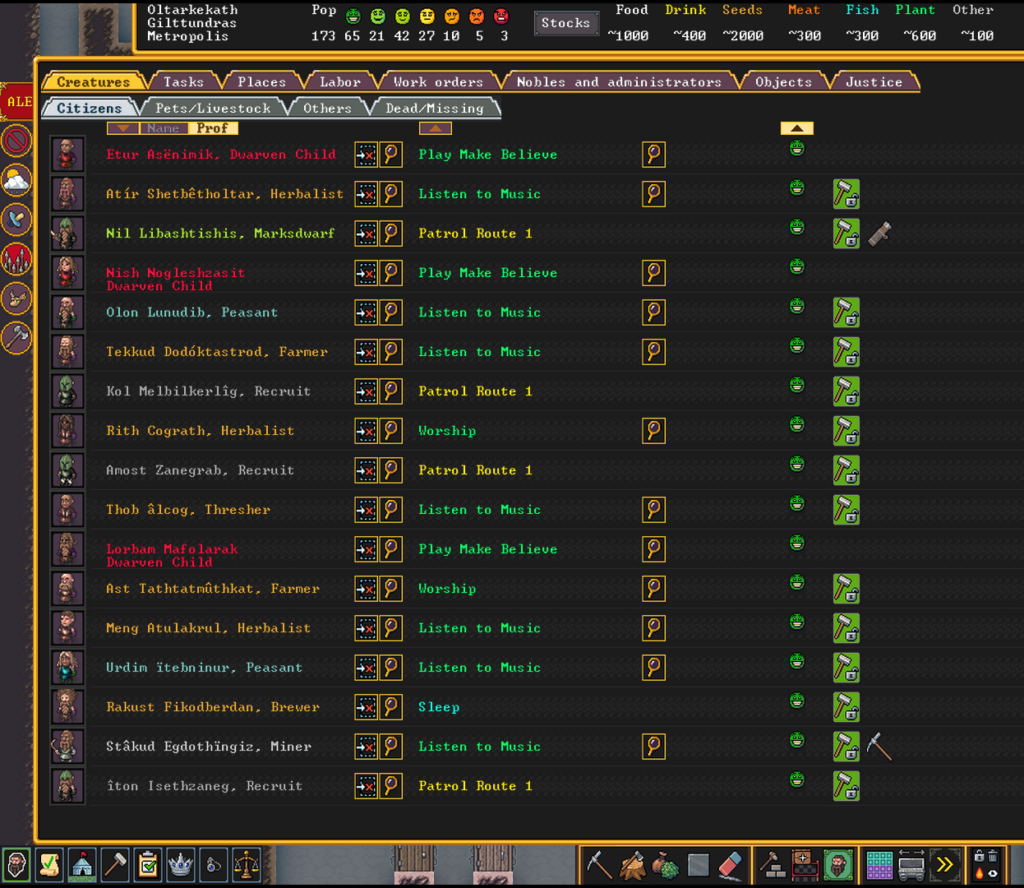1024x888 pixels.
Task: Open the Work orders tab
Action: pos(438,82)
